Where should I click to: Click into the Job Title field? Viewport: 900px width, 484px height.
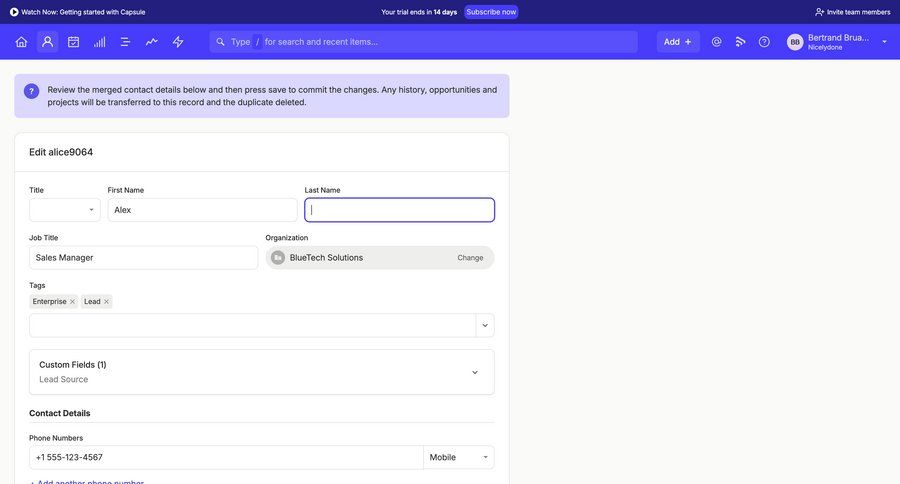[x=143, y=258]
